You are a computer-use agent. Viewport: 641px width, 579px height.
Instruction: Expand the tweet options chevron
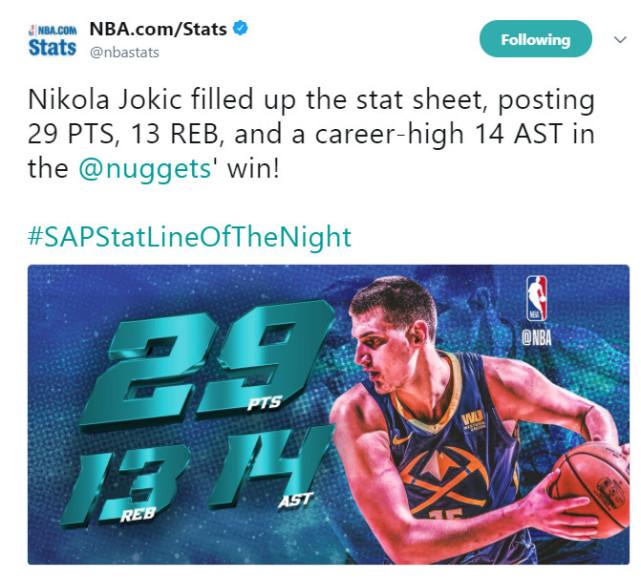(619, 40)
